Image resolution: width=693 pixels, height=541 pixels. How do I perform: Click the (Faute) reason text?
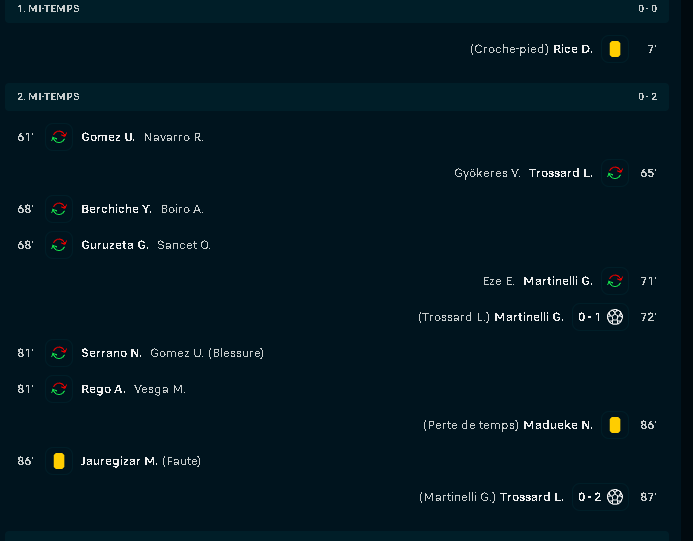(182, 461)
